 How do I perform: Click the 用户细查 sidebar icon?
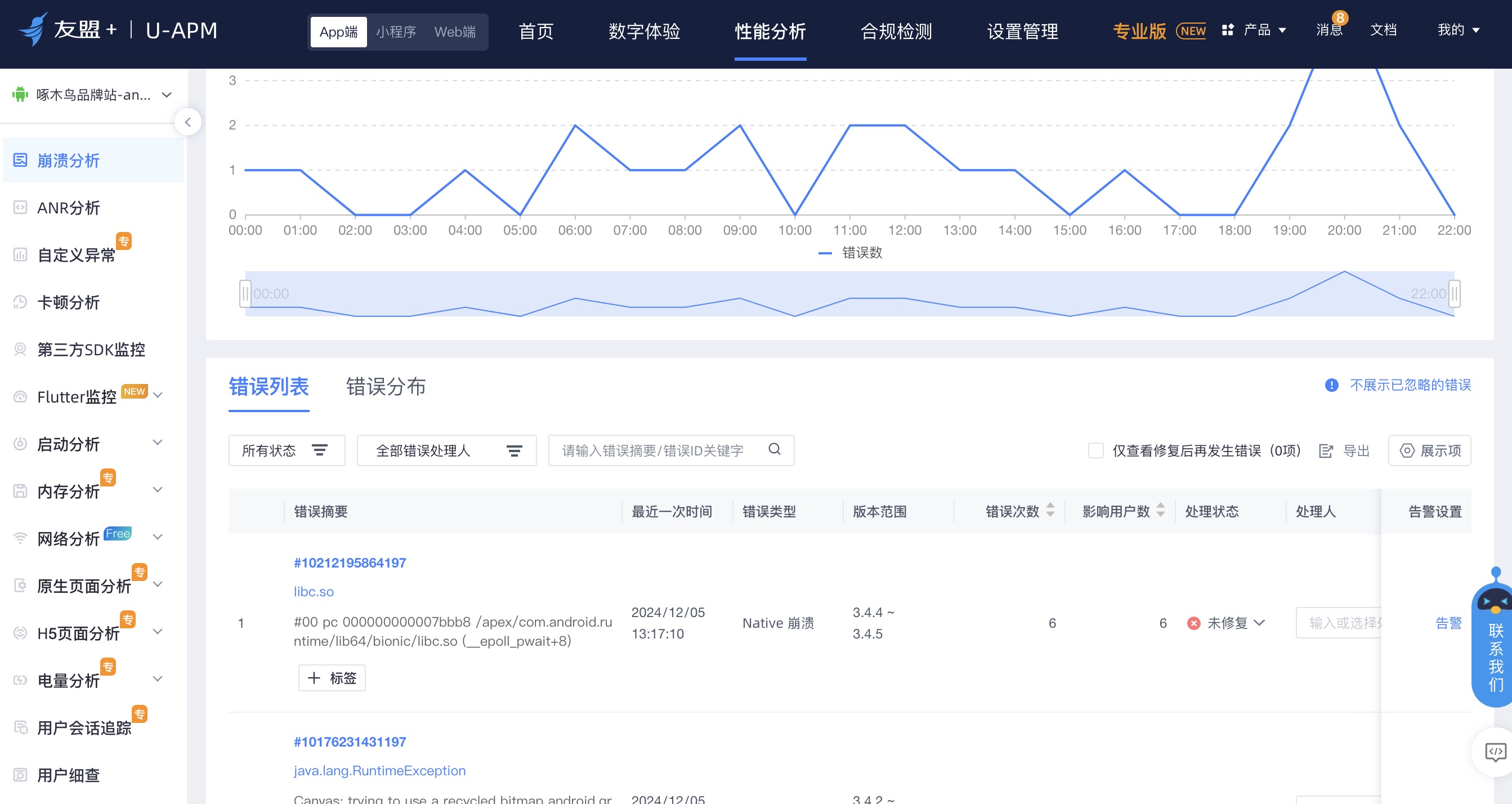(20, 775)
